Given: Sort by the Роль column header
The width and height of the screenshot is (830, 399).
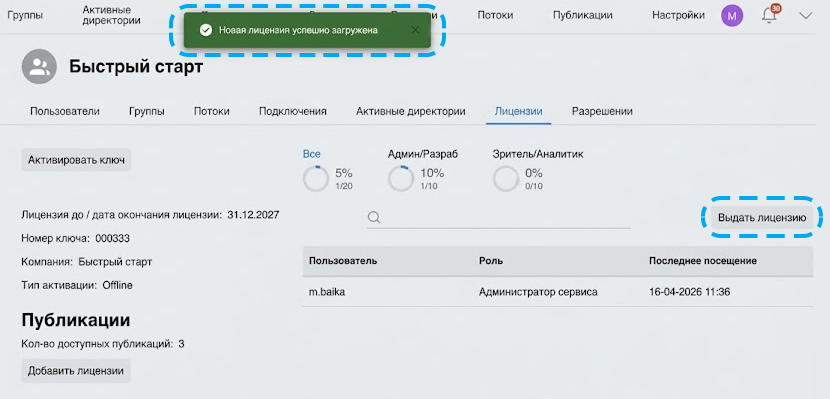Looking at the screenshot, I should [491, 260].
